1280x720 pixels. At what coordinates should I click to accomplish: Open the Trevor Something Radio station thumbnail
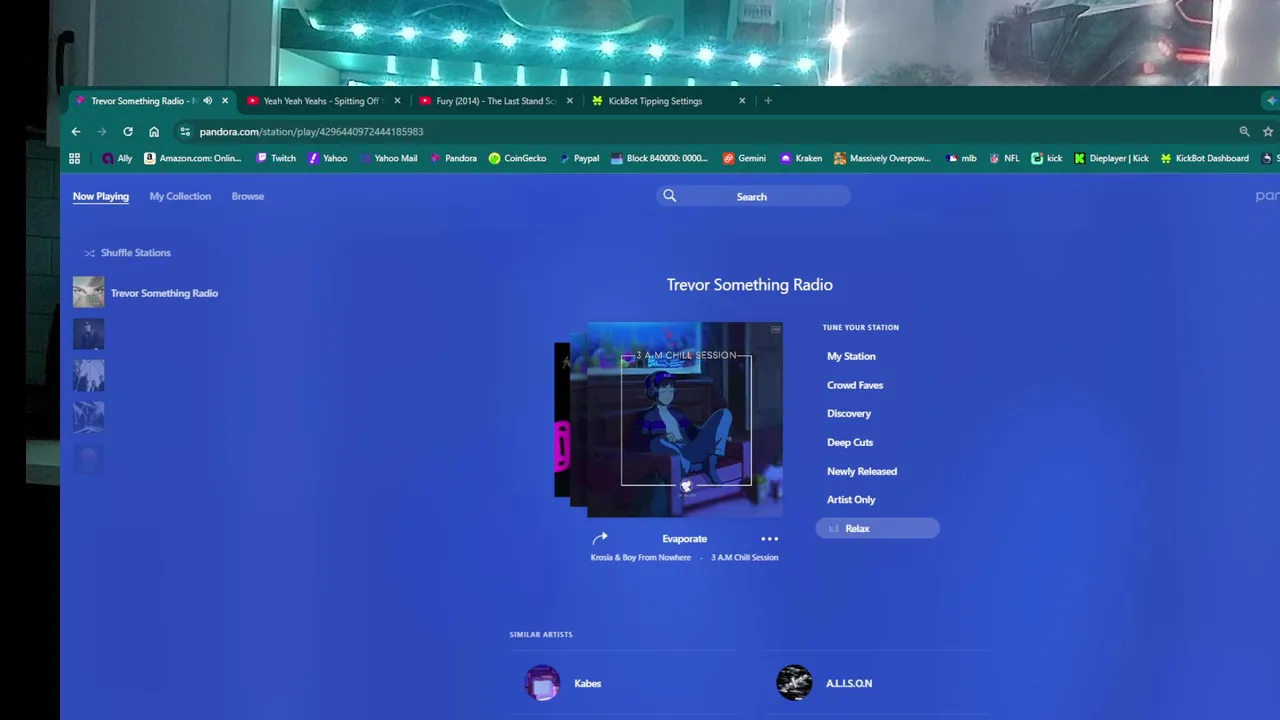click(x=88, y=292)
